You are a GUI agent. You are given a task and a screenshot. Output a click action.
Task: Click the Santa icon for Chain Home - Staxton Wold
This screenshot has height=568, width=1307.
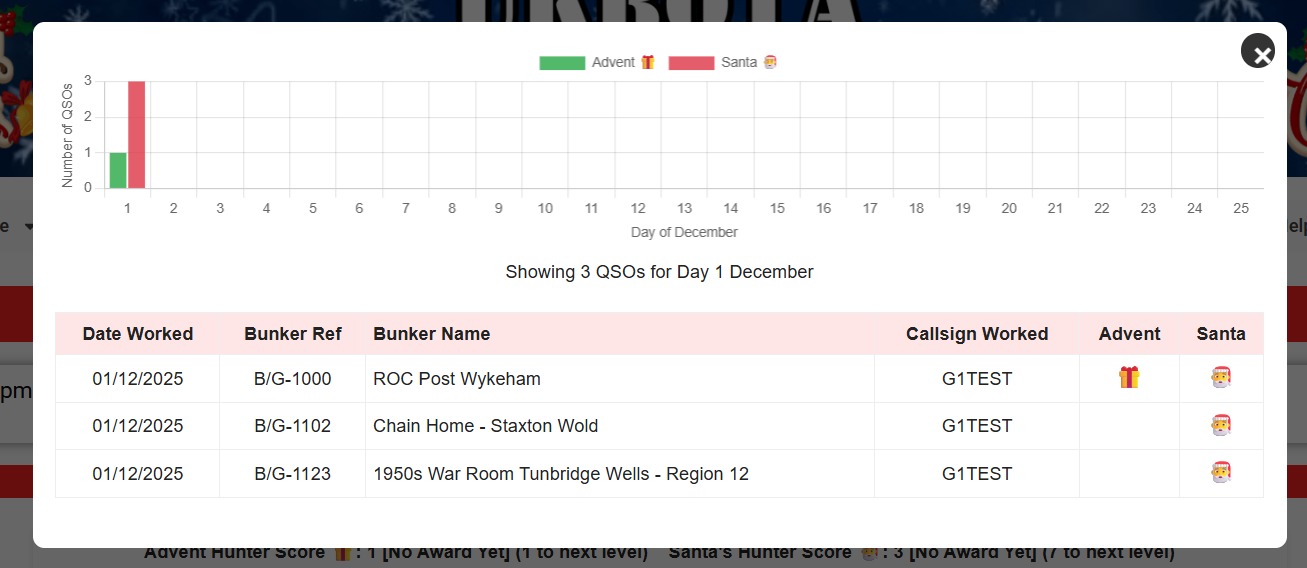1220,425
